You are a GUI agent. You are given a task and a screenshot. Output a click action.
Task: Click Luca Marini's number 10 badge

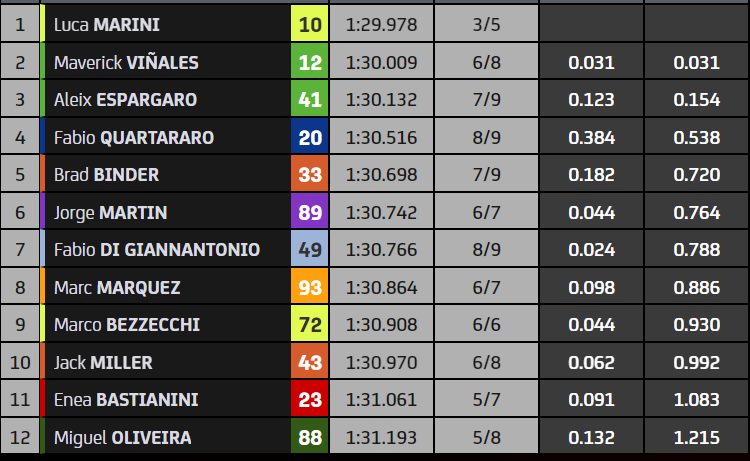310,24
